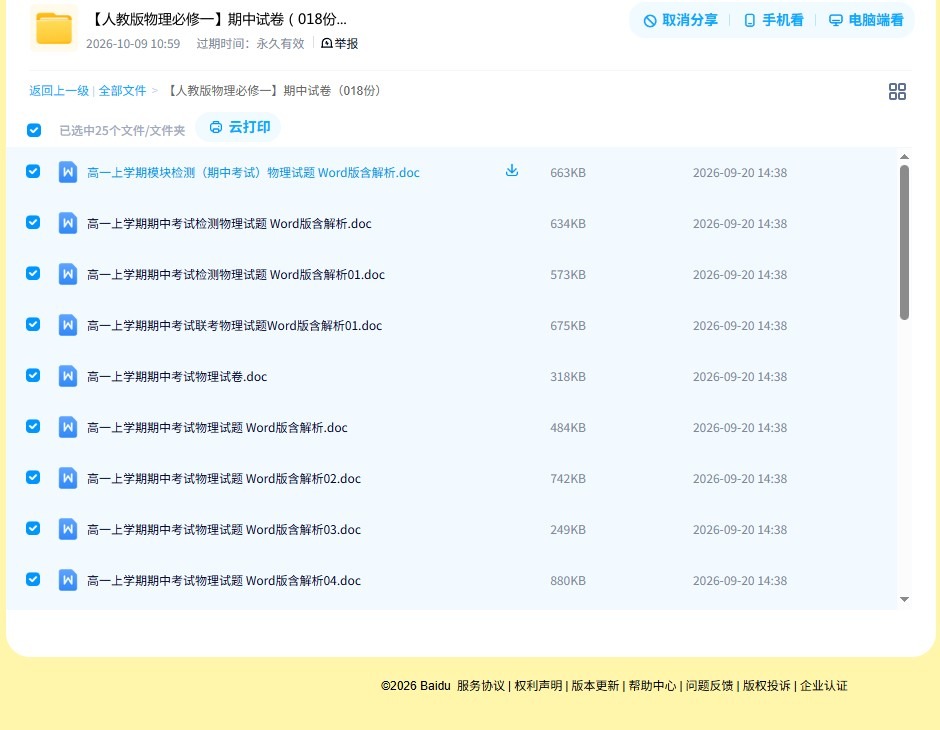Click the 742KB size value
The image size is (940, 730).
[568, 478]
